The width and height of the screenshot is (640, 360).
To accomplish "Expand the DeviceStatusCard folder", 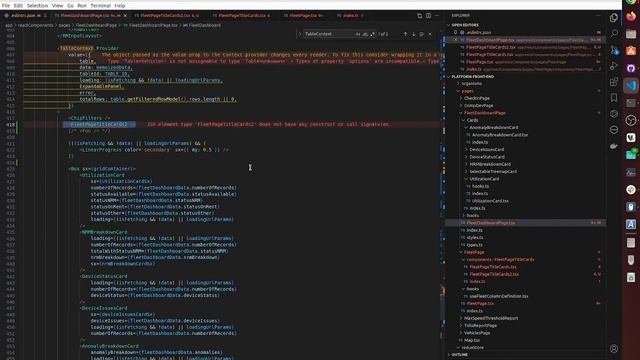I will [487, 157].
